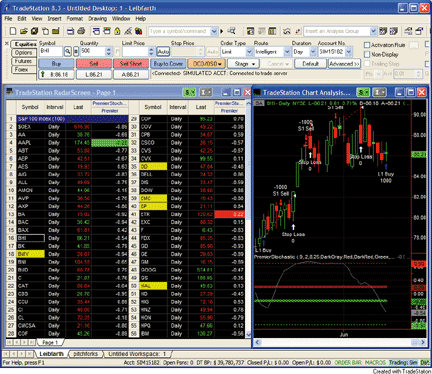Click the Quantity input field

coord(93,51)
